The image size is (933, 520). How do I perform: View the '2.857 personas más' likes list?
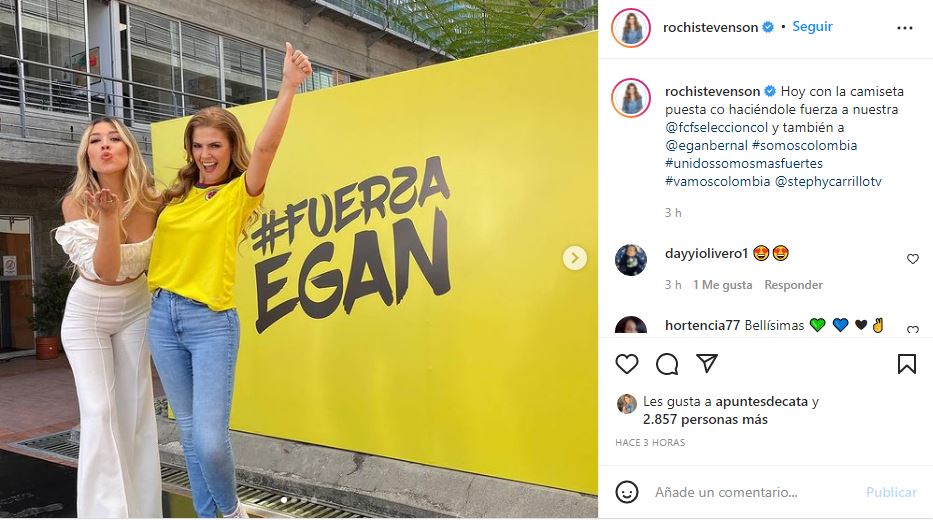[x=705, y=419]
